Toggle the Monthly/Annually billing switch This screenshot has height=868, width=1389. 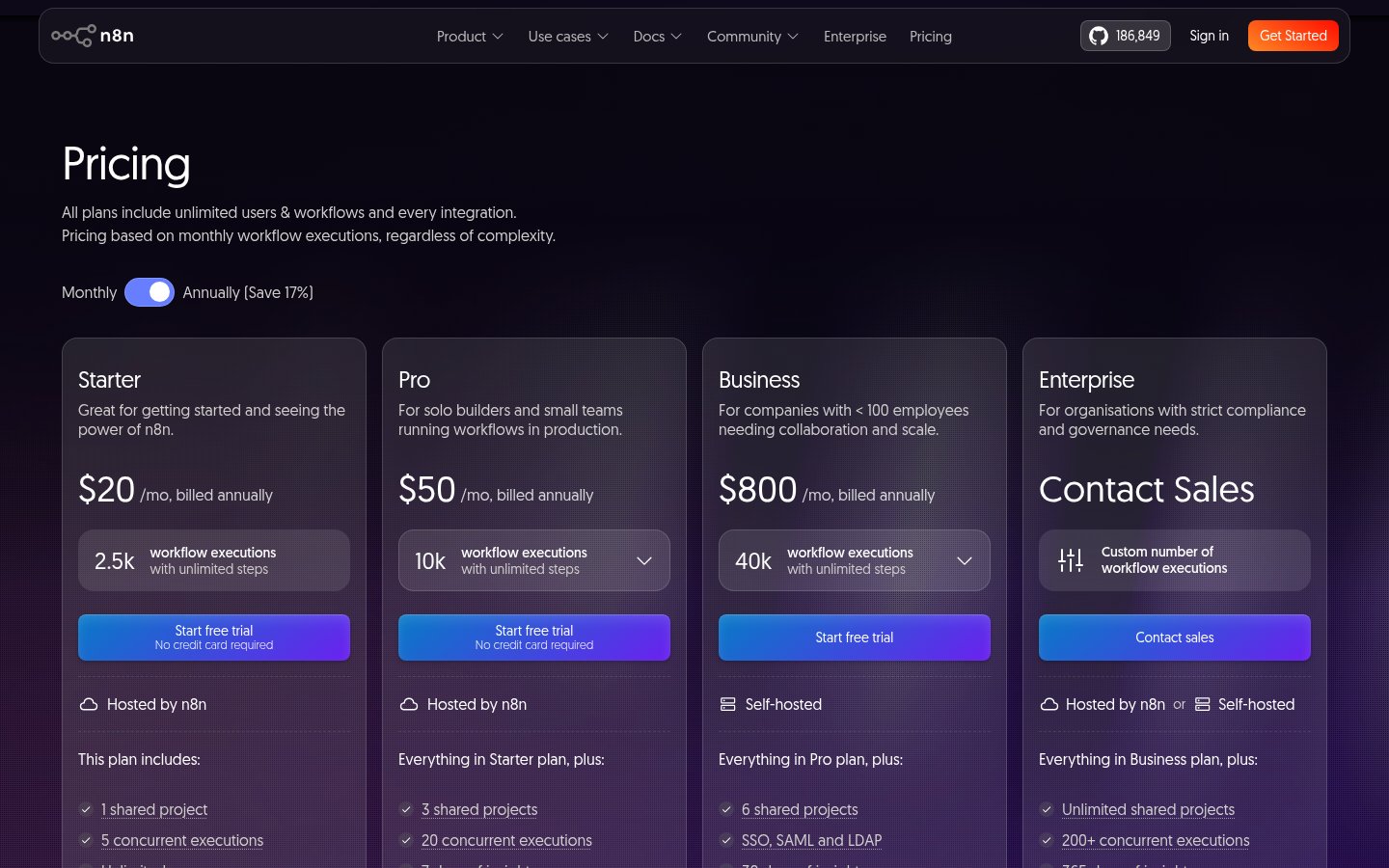tap(150, 292)
